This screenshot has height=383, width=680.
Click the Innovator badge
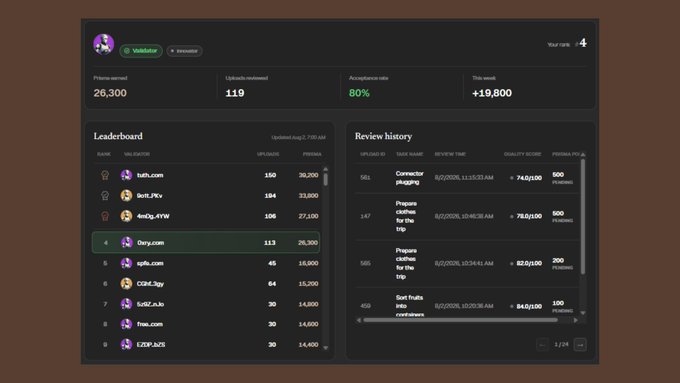[x=184, y=51]
